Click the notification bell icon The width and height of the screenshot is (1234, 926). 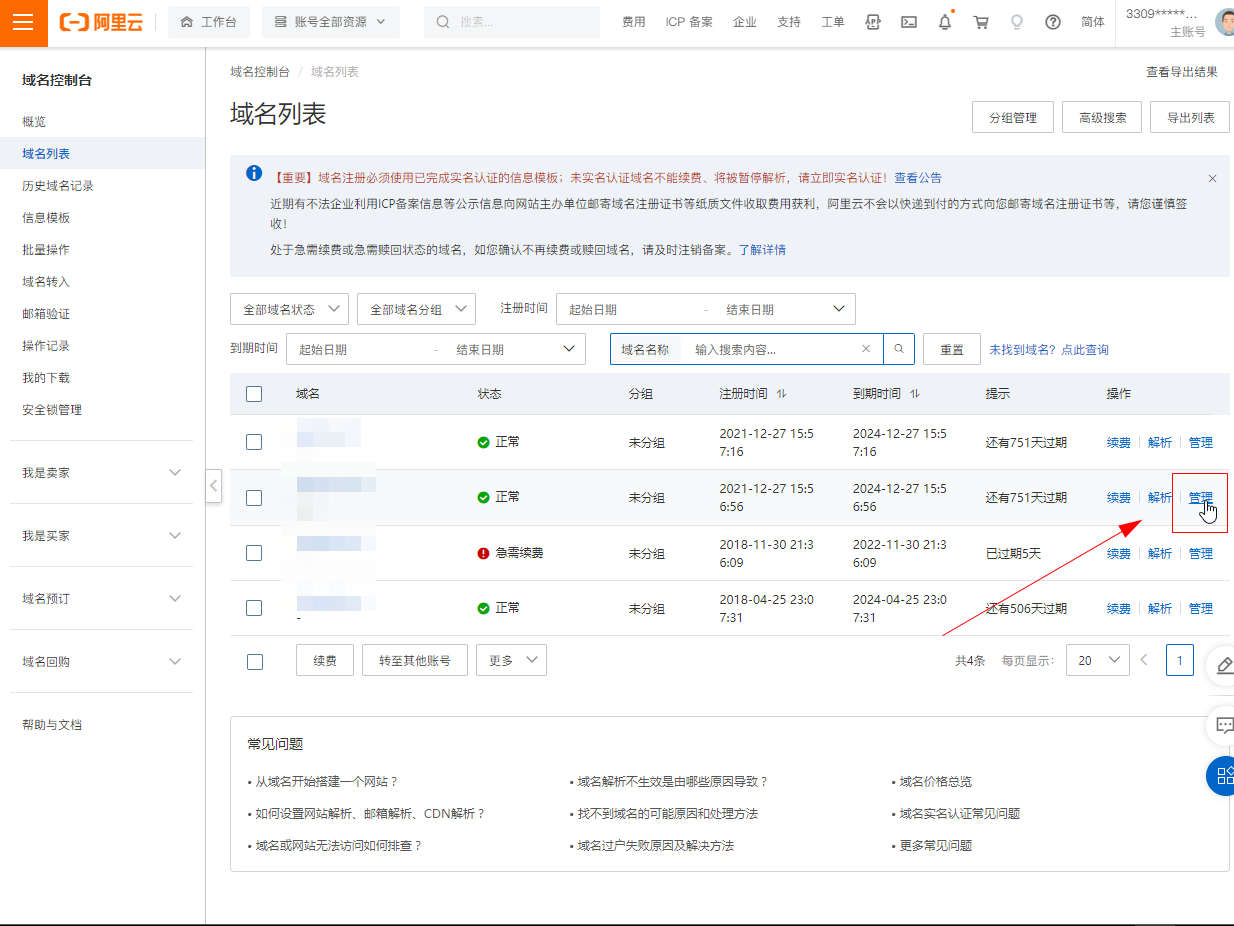(x=945, y=22)
